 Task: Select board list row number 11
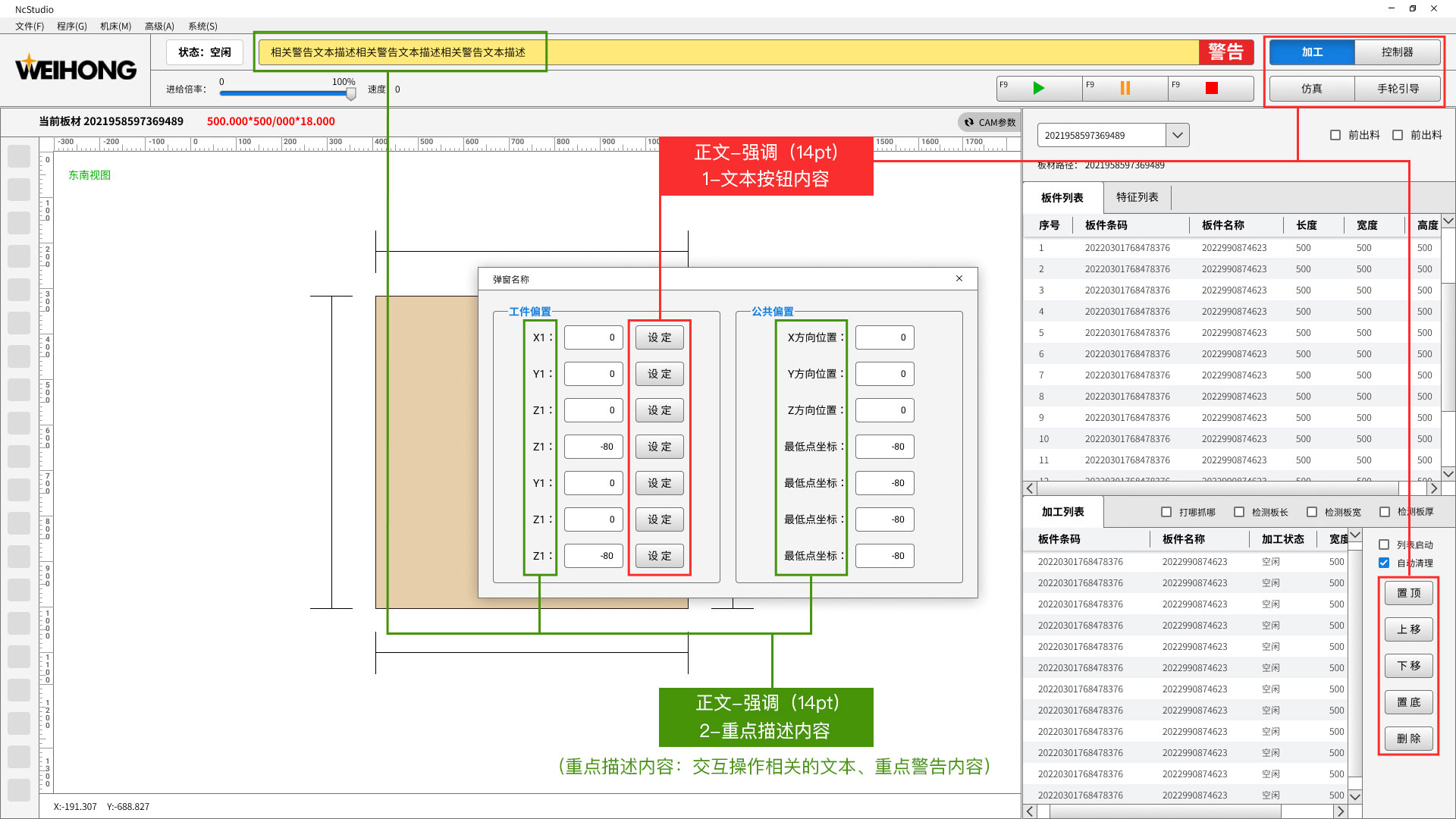pos(1232,460)
